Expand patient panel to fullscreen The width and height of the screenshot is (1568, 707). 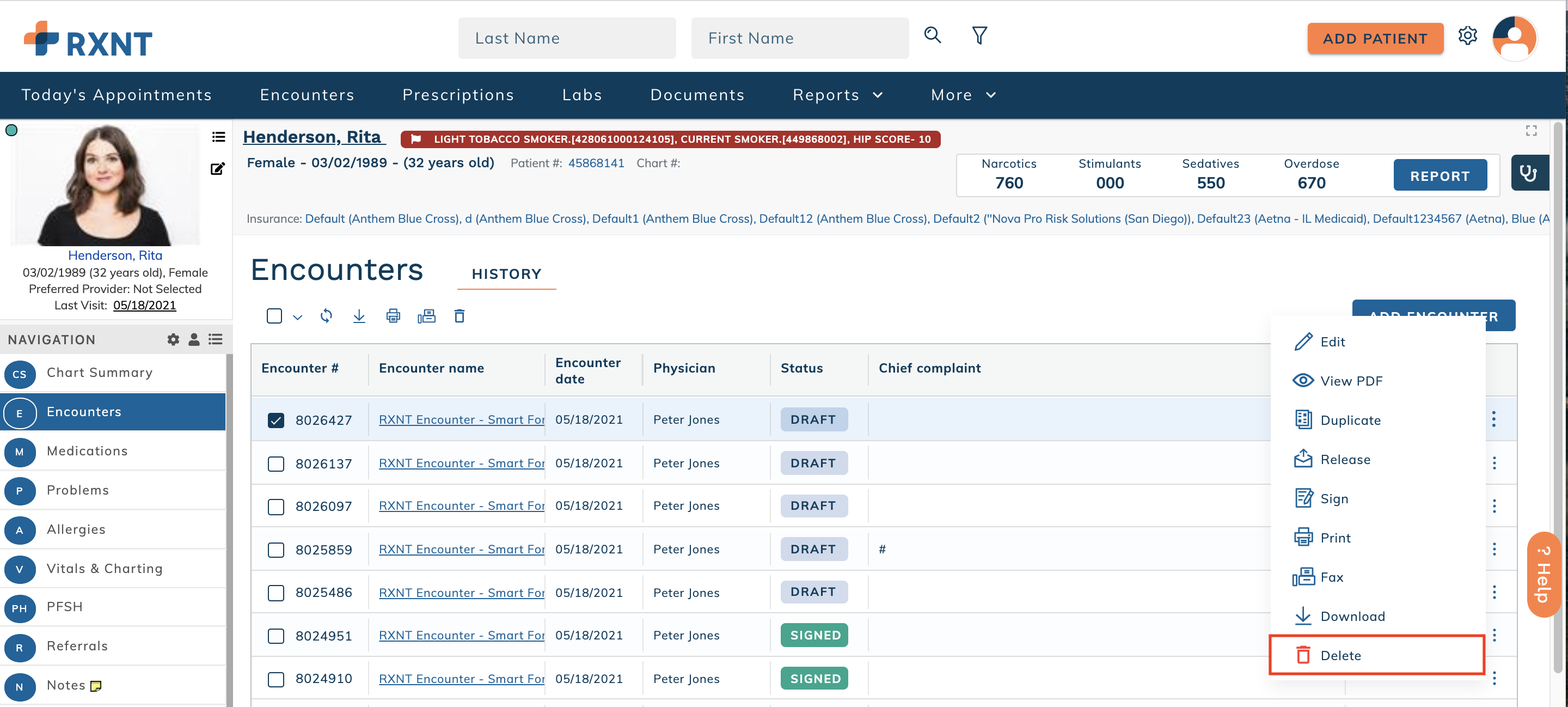(x=1531, y=131)
